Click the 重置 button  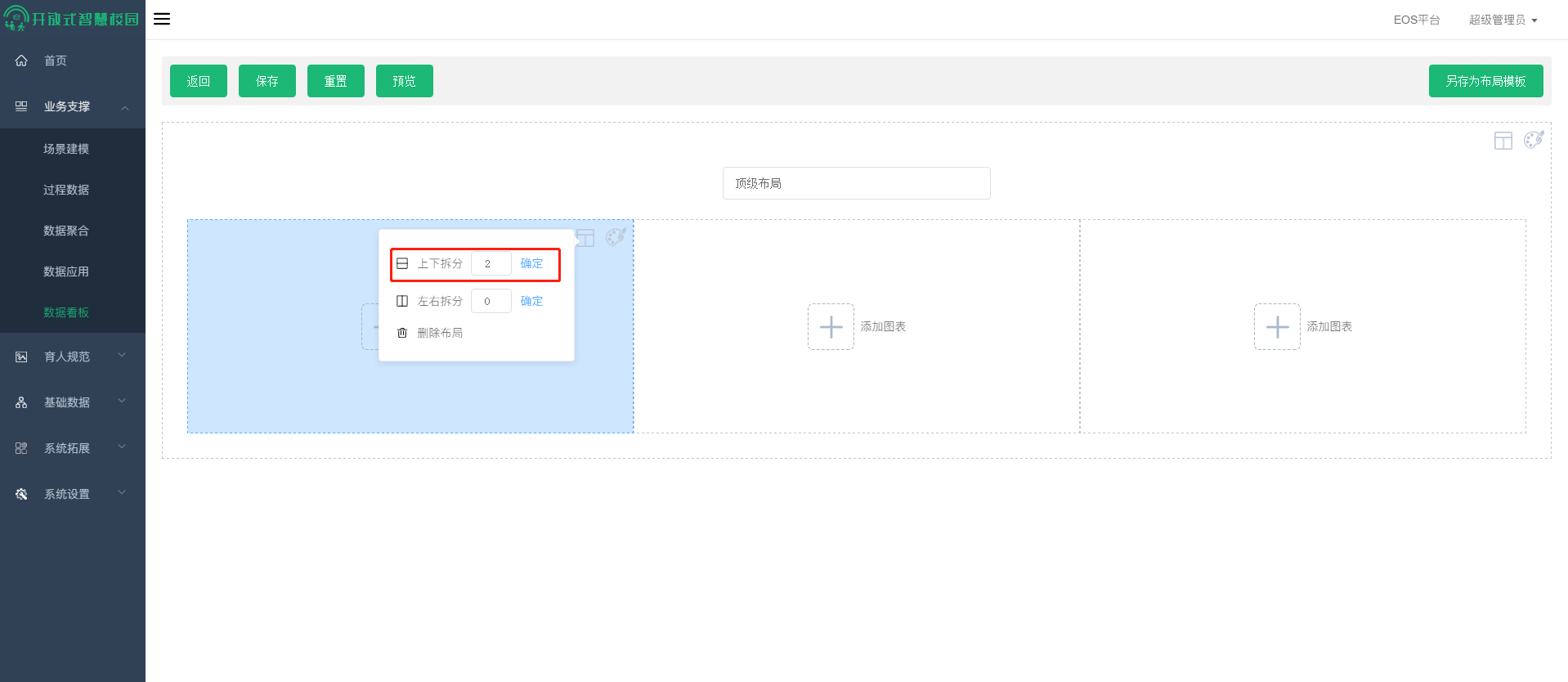(336, 81)
